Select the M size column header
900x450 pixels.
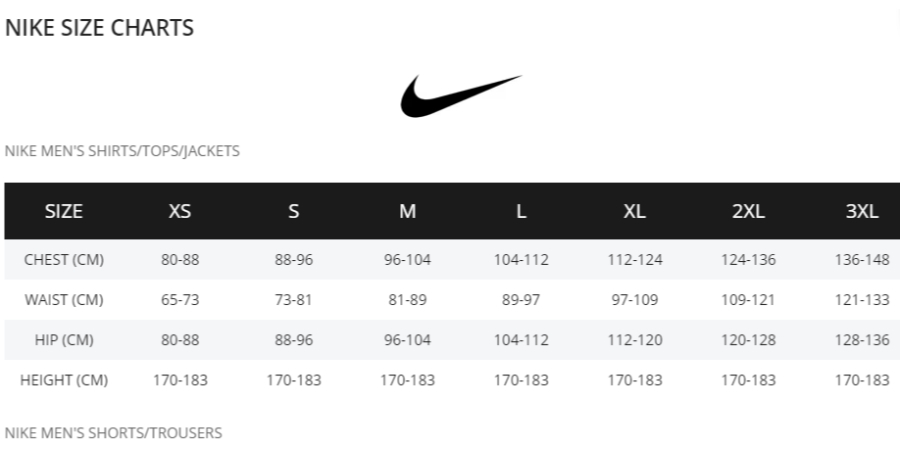[407, 211]
